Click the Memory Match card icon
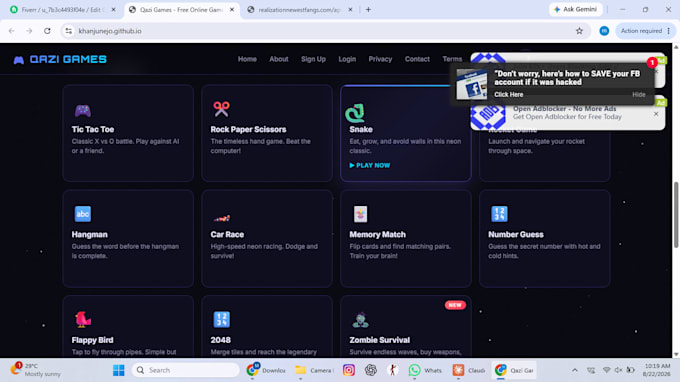Viewport: 680px width, 382px height. coord(360,214)
